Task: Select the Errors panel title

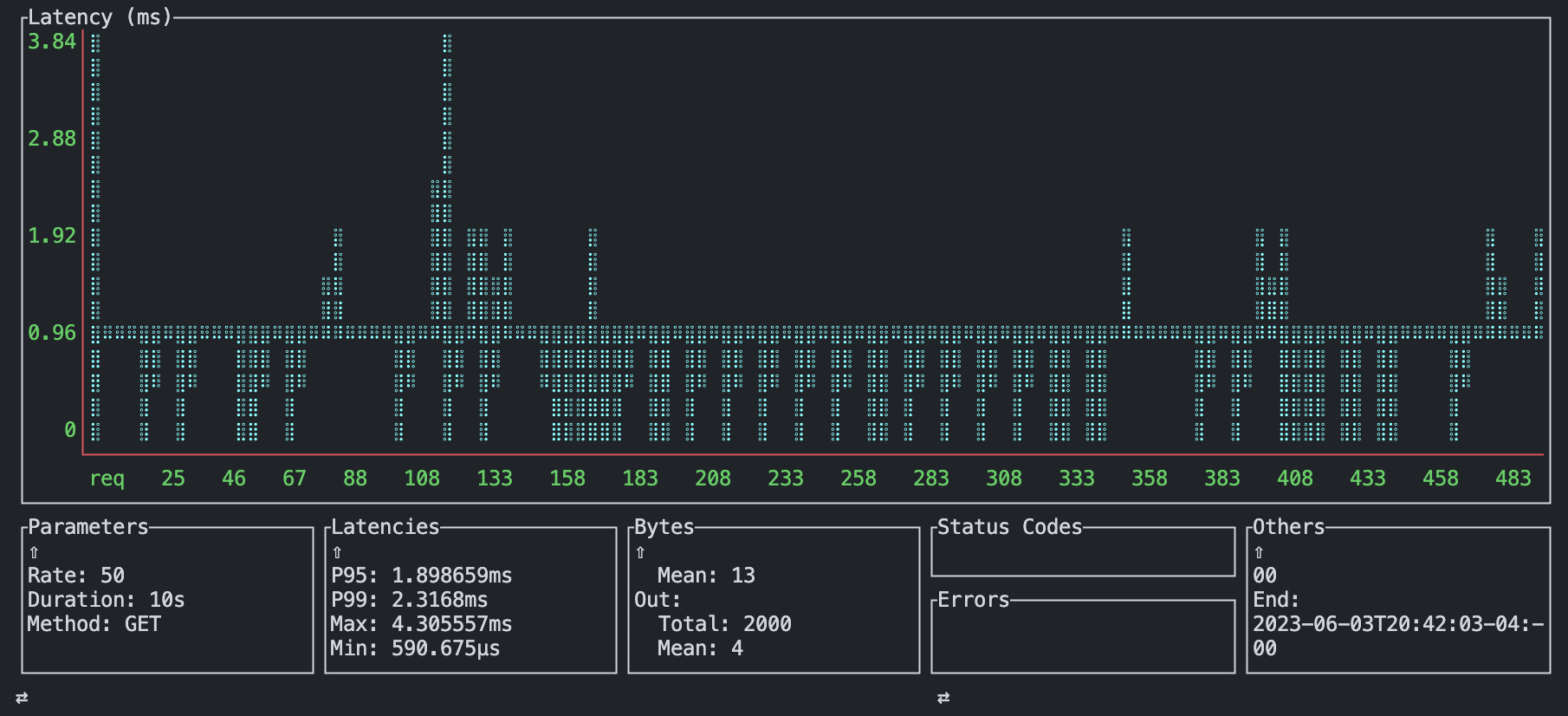Action: point(974,600)
